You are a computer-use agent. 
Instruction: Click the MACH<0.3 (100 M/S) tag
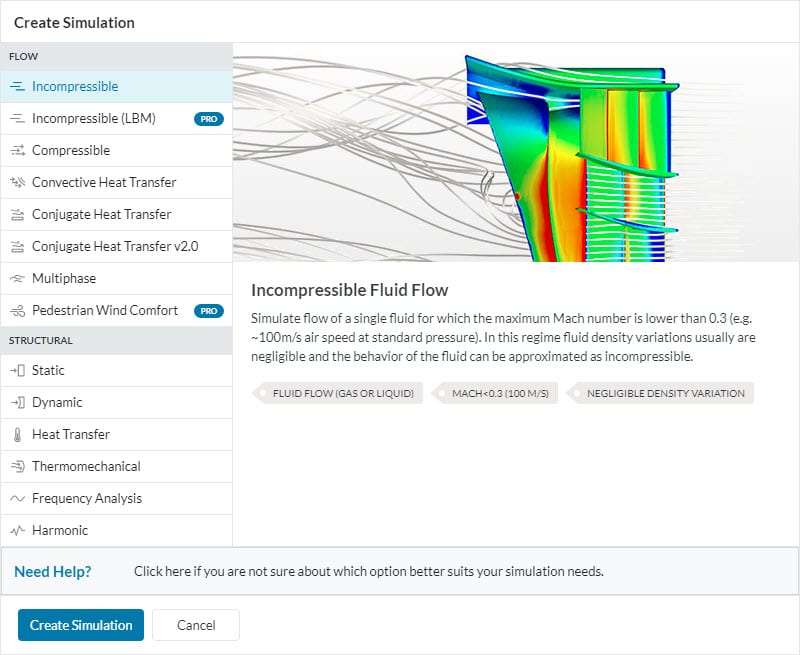506,393
